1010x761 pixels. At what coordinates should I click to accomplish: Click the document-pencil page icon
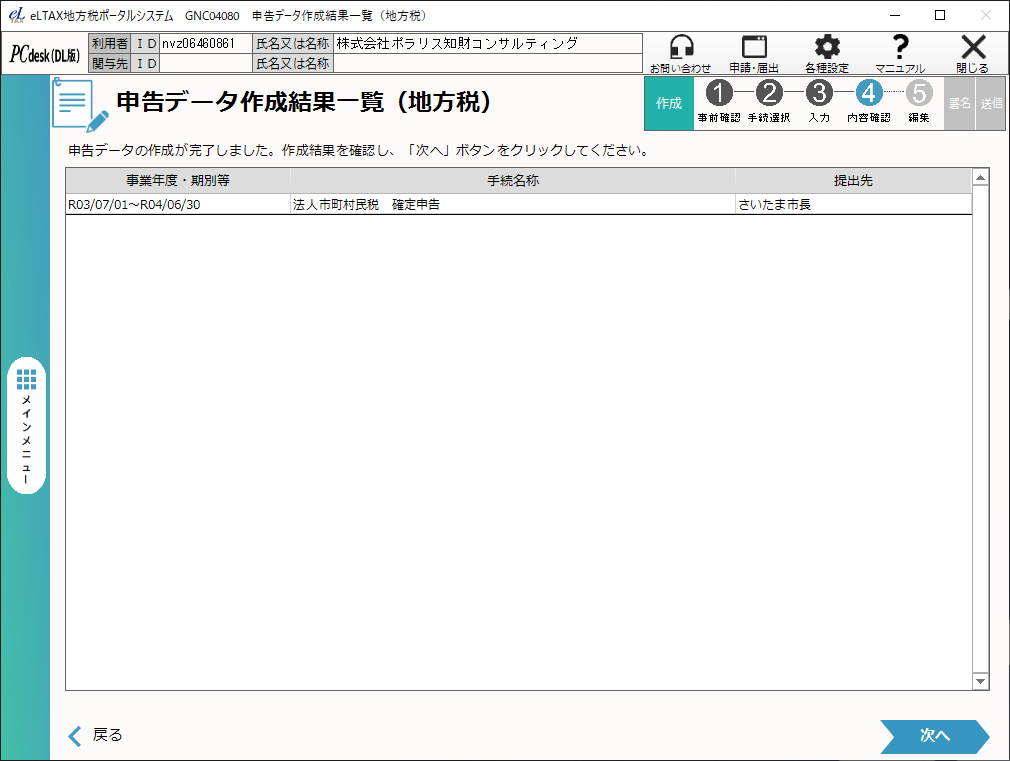[80, 104]
